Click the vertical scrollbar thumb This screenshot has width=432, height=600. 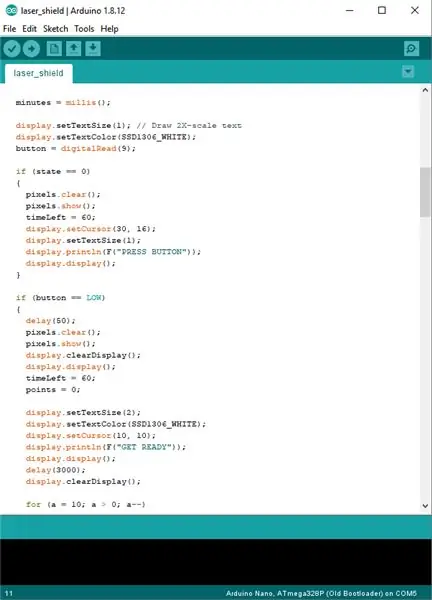tap(425, 192)
